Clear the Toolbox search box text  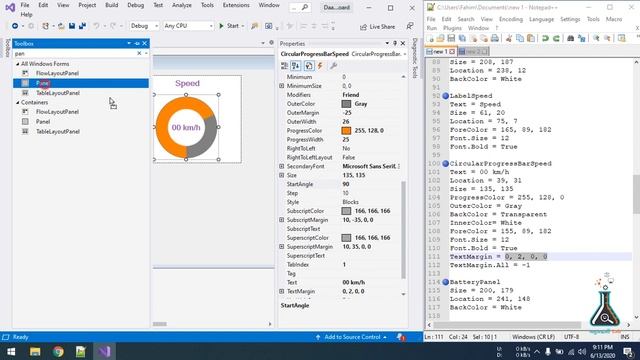[x=139, y=53]
